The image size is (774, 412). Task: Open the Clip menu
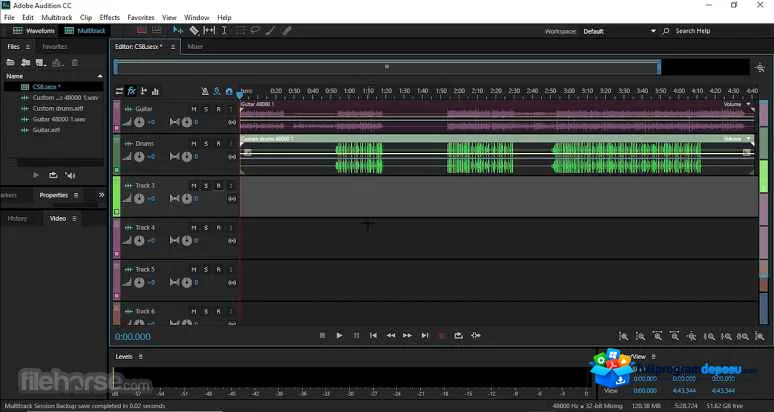[x=86, y=17]
